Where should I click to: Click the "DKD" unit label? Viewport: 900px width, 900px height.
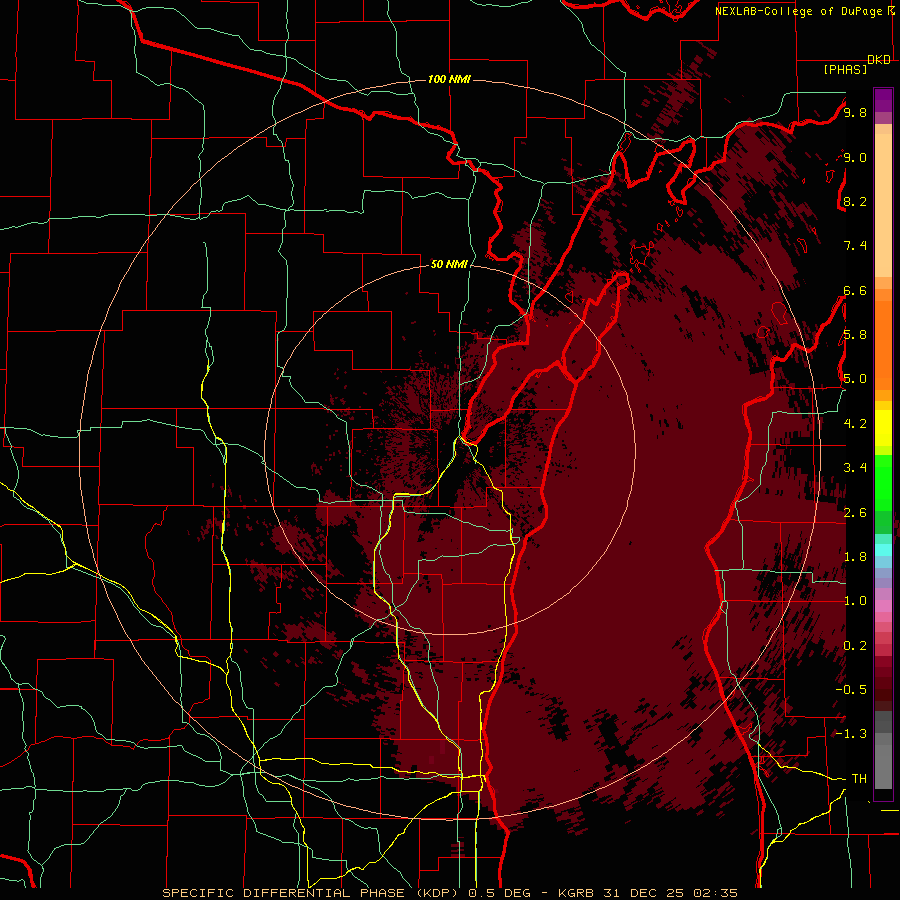point(879,60)
